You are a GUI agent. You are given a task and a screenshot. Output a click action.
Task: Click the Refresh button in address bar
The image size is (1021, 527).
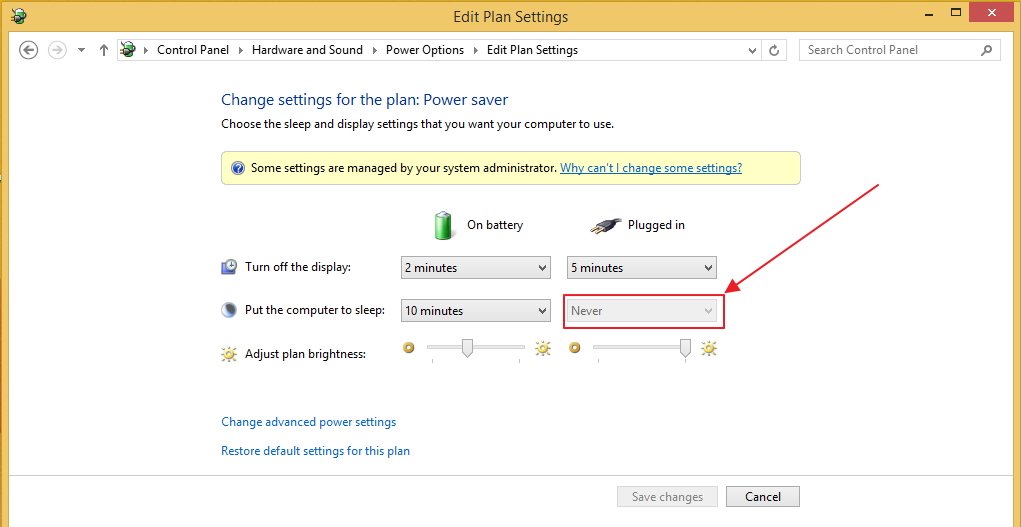(775, 50)
